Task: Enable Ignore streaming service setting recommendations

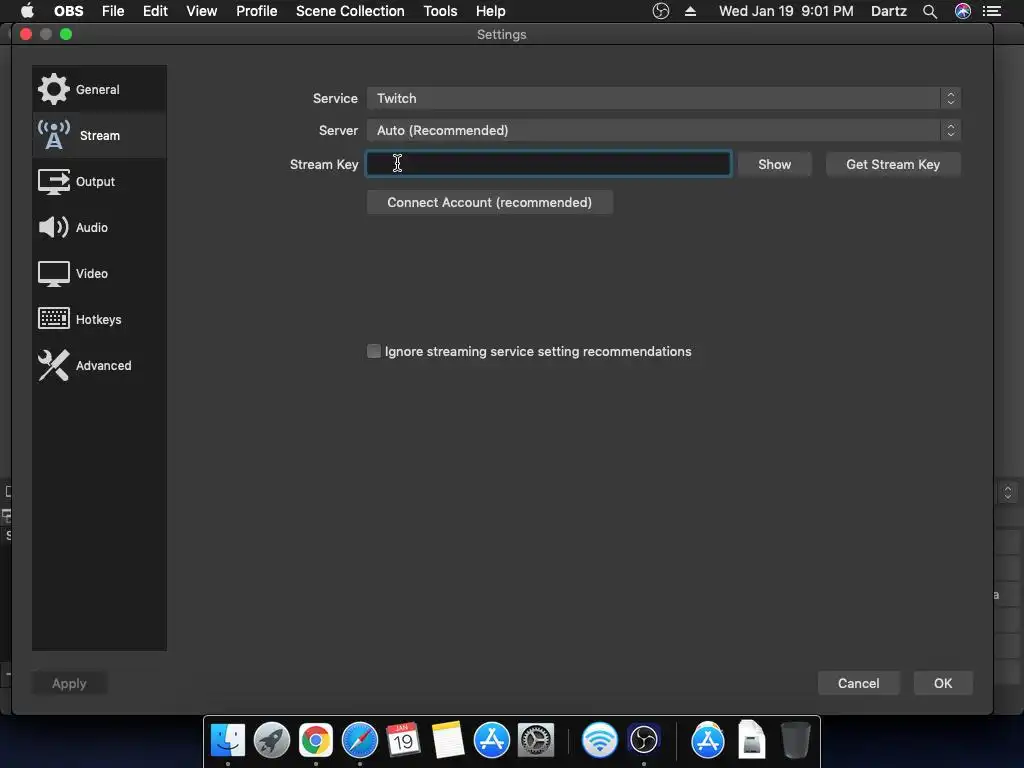Action: tap(374, 351)
